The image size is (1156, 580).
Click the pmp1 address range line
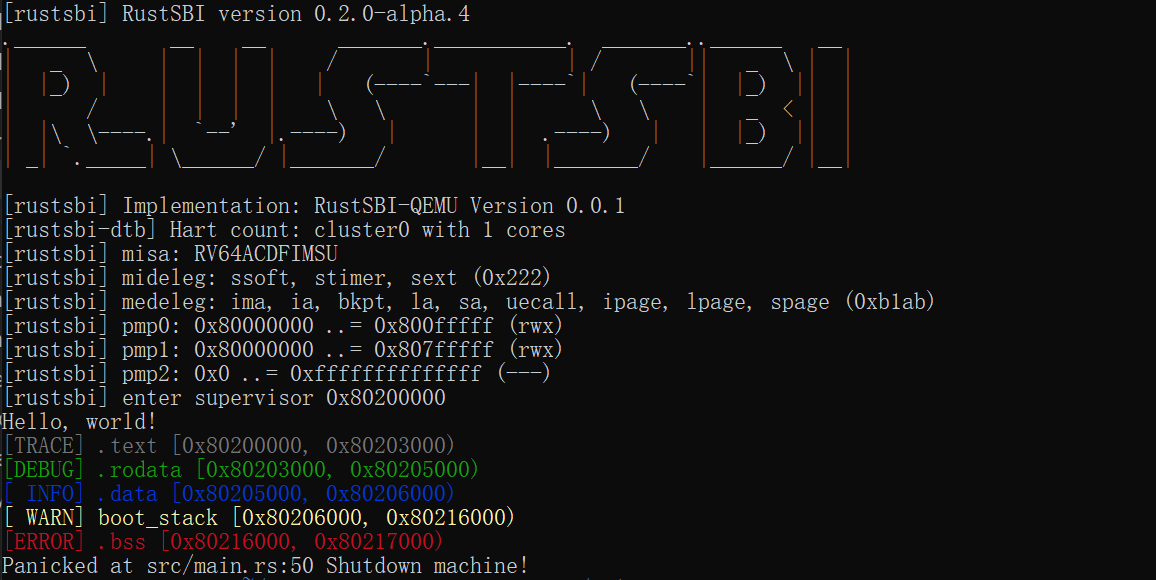pos(283,350)
